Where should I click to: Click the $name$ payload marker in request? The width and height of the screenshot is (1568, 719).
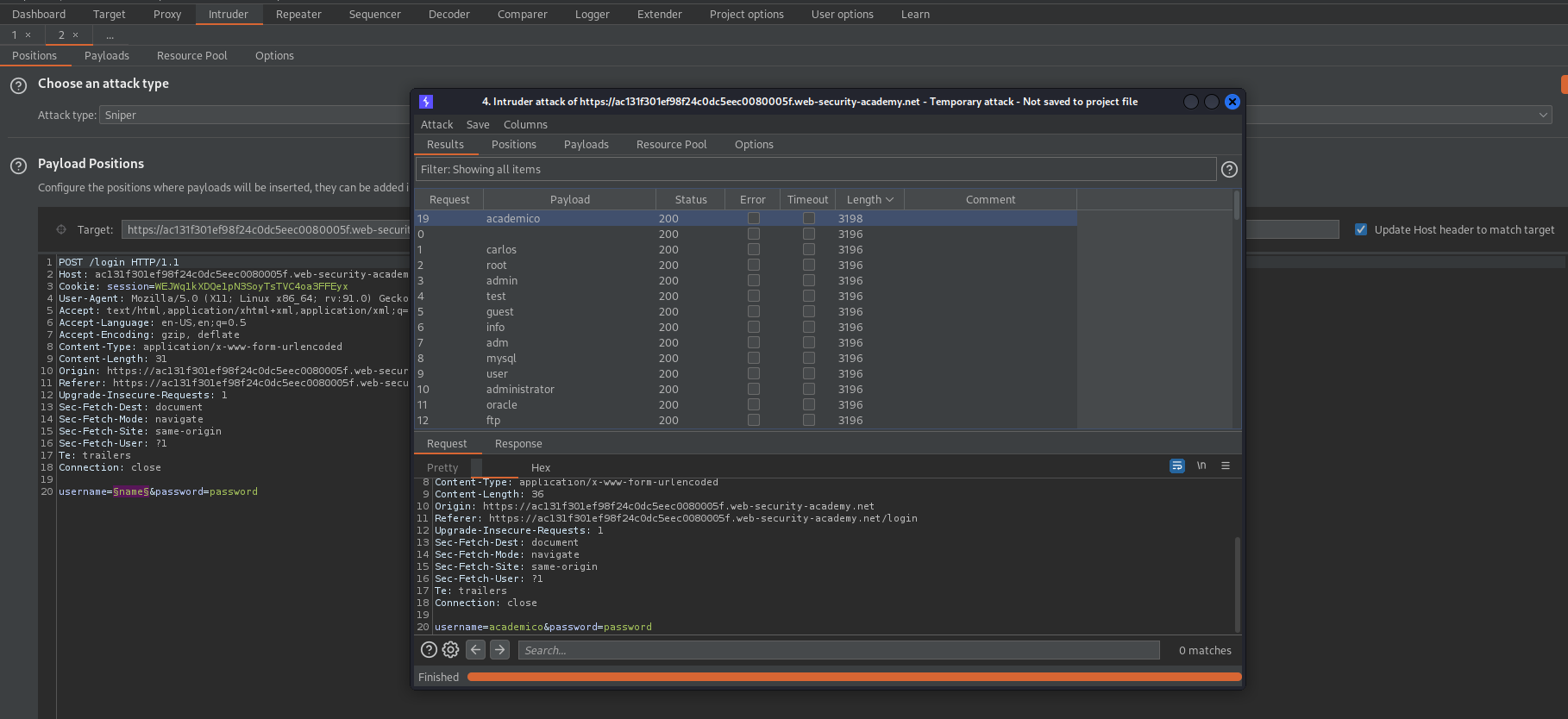pos(131,491)
